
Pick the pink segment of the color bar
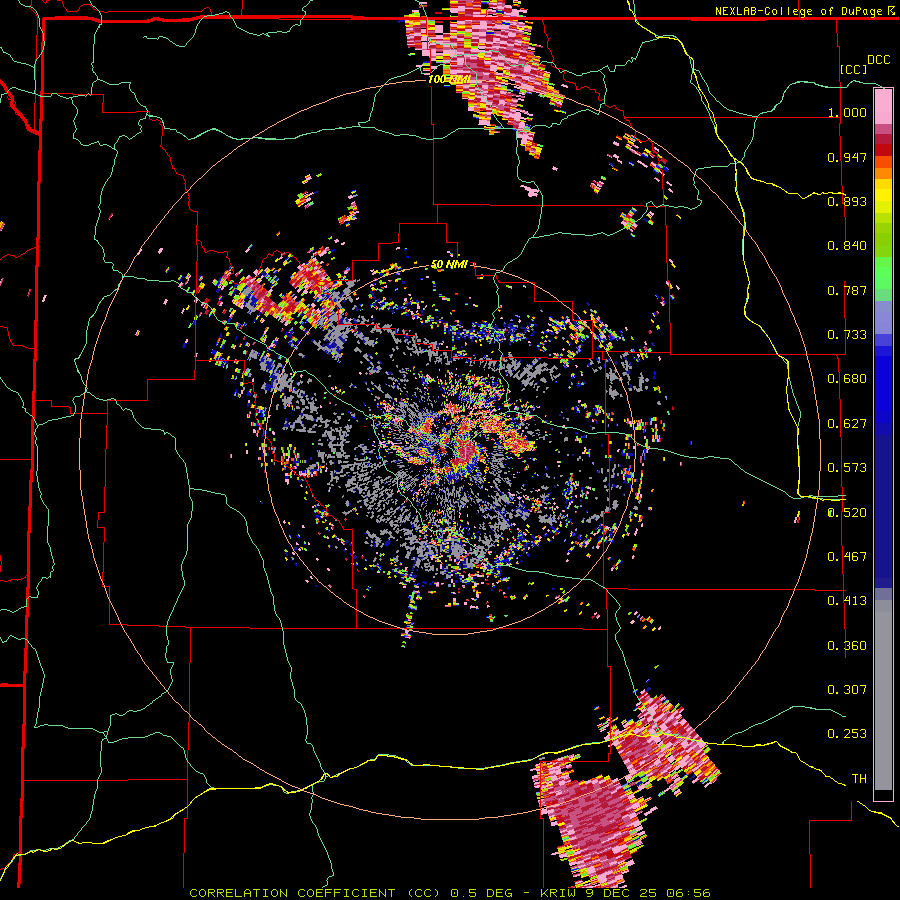point(883,107)
